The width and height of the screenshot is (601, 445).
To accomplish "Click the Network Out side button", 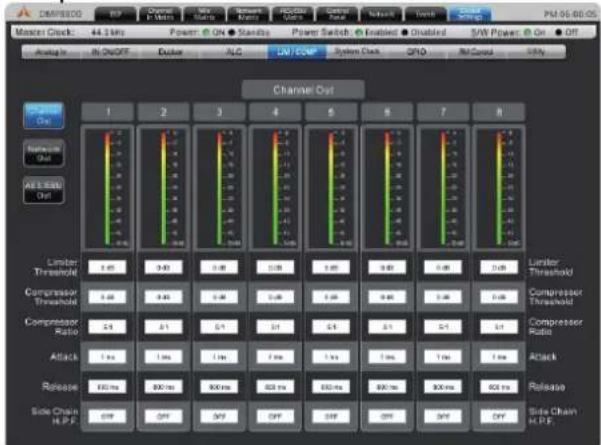I will coord(44,153).
